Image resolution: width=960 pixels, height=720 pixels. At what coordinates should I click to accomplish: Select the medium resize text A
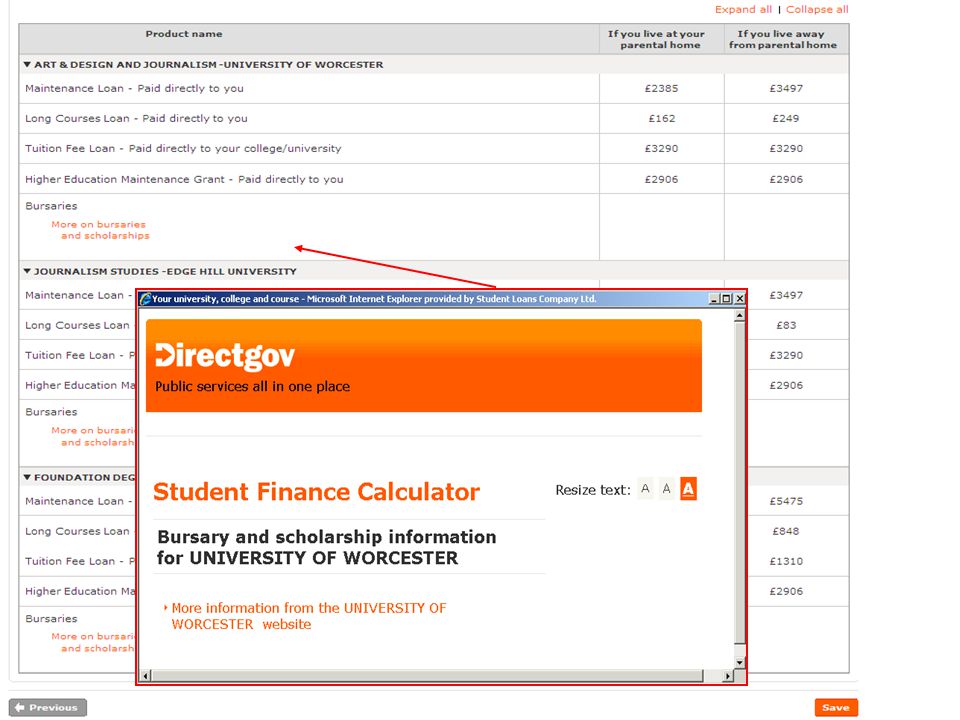(x=667, y=489)
